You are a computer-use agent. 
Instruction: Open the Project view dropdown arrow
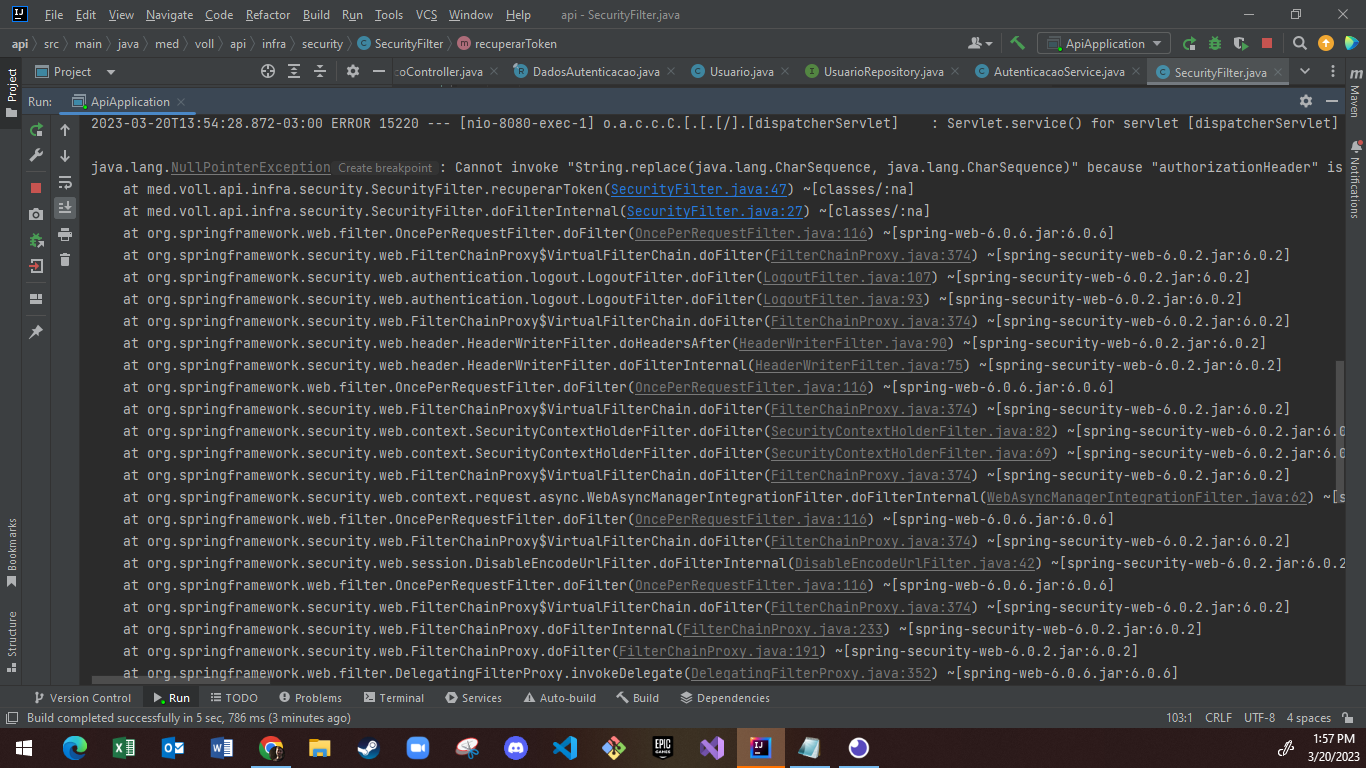pos(111,72)
